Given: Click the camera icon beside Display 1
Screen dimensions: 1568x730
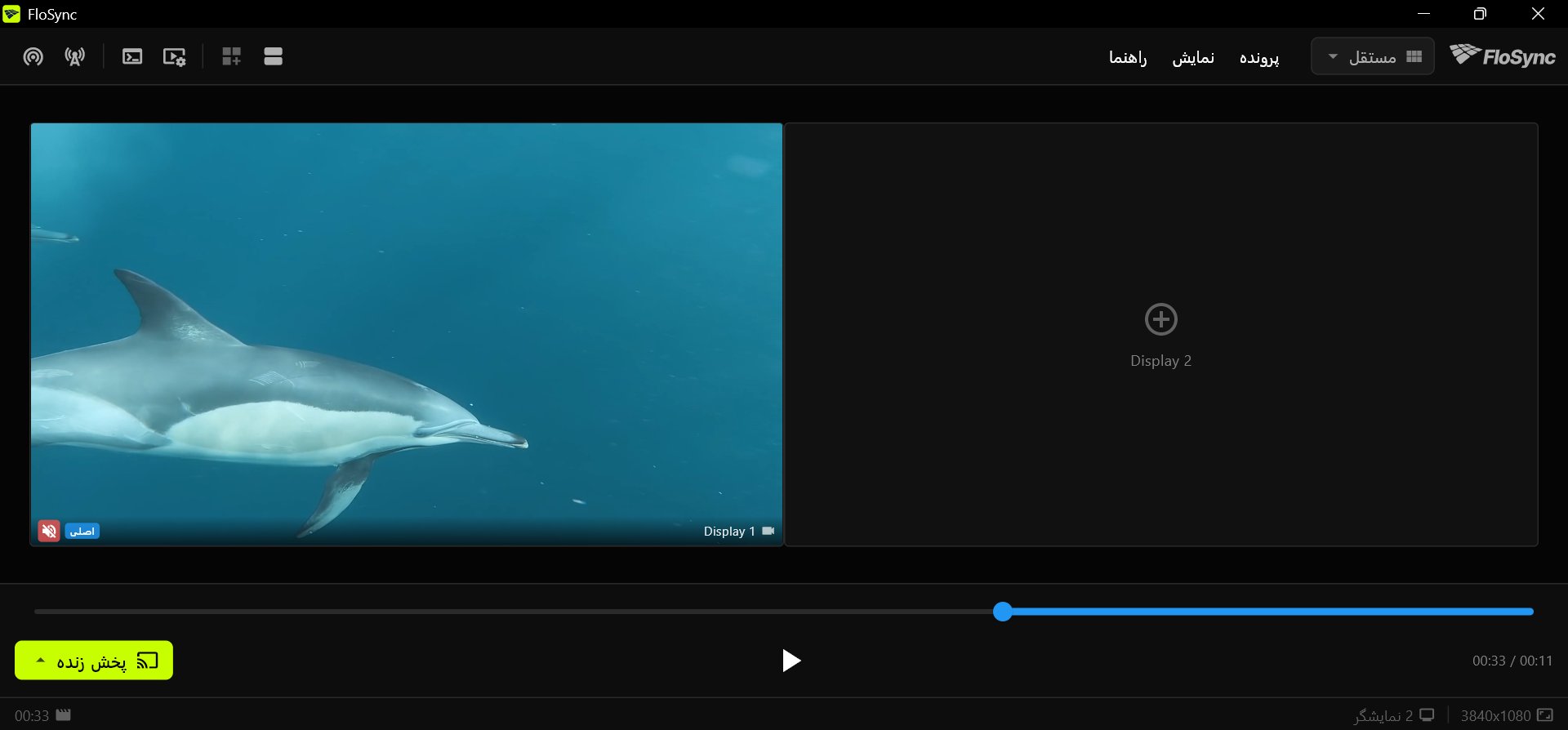Looking at the screenshot, I should click(768, 531).
